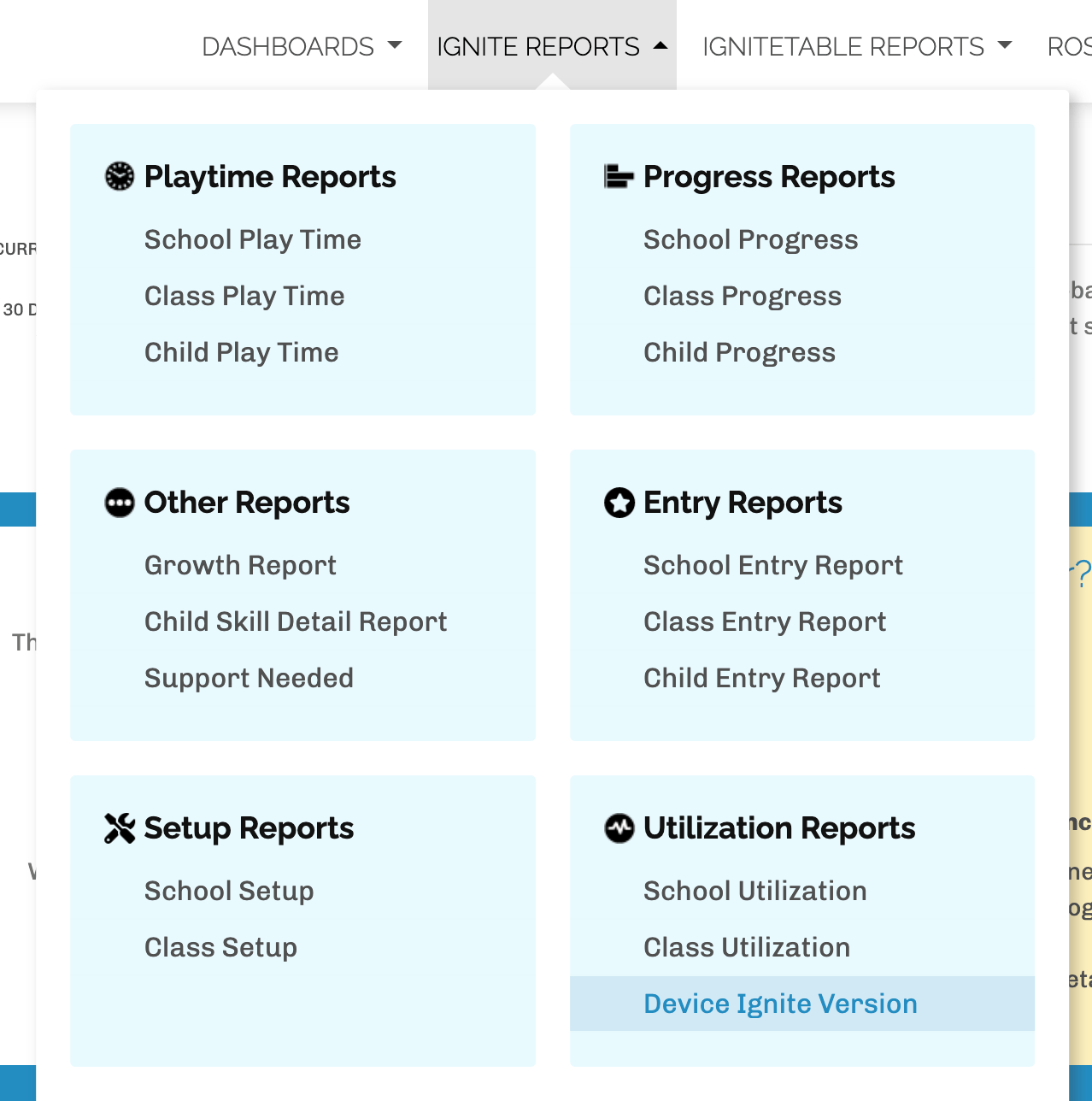1092x1101 pixels.
Task: Select the DASHBOARDS menu item
Action: [x=288, y=47]
